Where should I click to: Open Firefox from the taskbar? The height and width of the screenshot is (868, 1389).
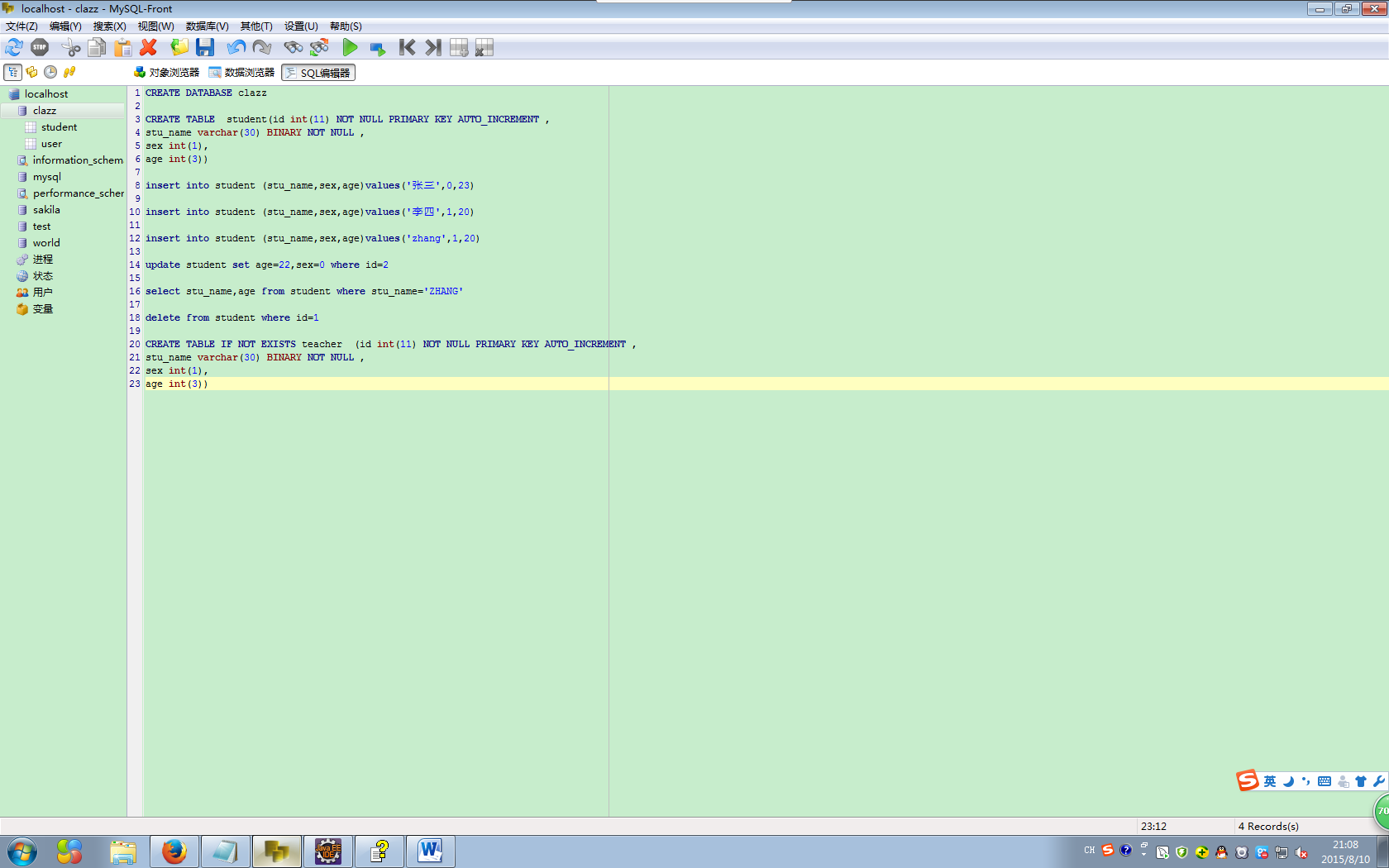coord(174,851)
